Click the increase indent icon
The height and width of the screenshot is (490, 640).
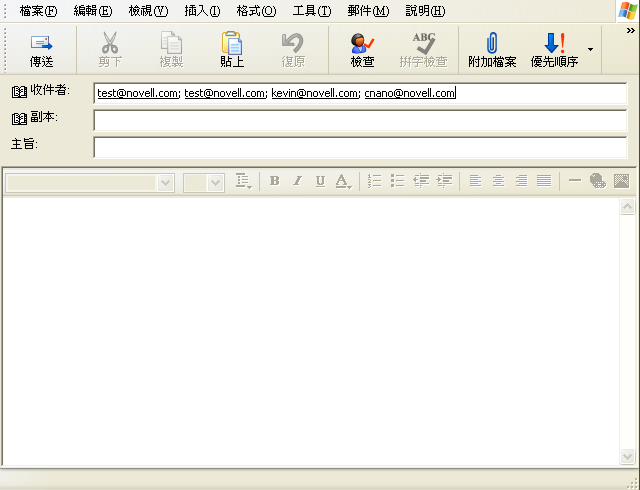click(x=444, y=180)
